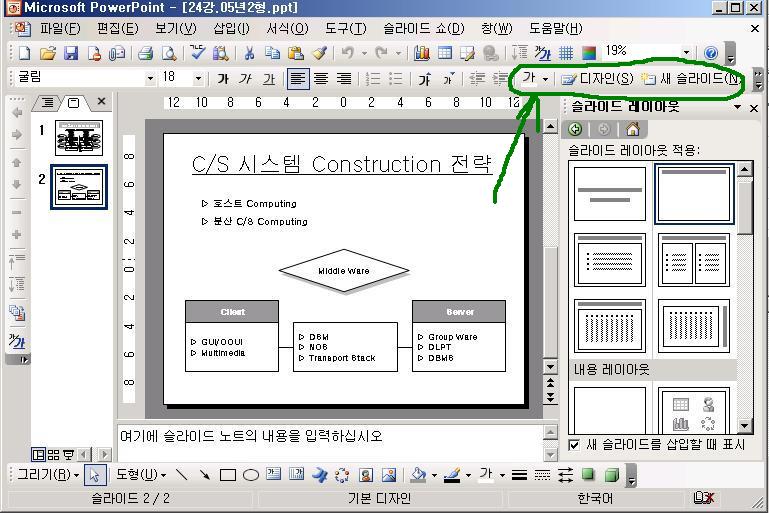
Task: Print the presentation using printer icon
Action: (146, 53)
